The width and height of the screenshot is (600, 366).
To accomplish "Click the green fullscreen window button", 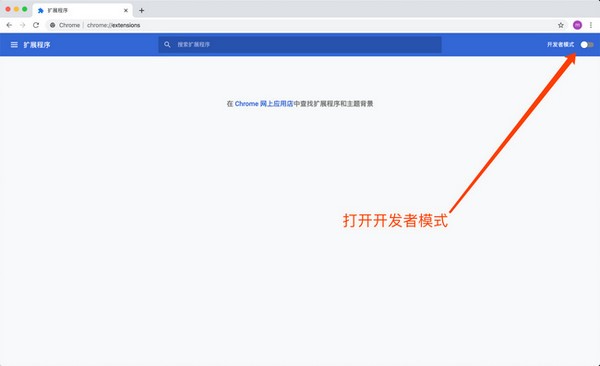I will [24, 9].
